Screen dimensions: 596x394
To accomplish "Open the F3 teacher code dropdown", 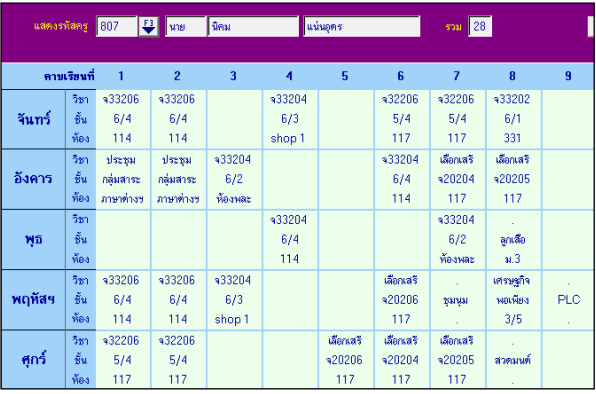I will pyautogui.click(x=149, y=27).
